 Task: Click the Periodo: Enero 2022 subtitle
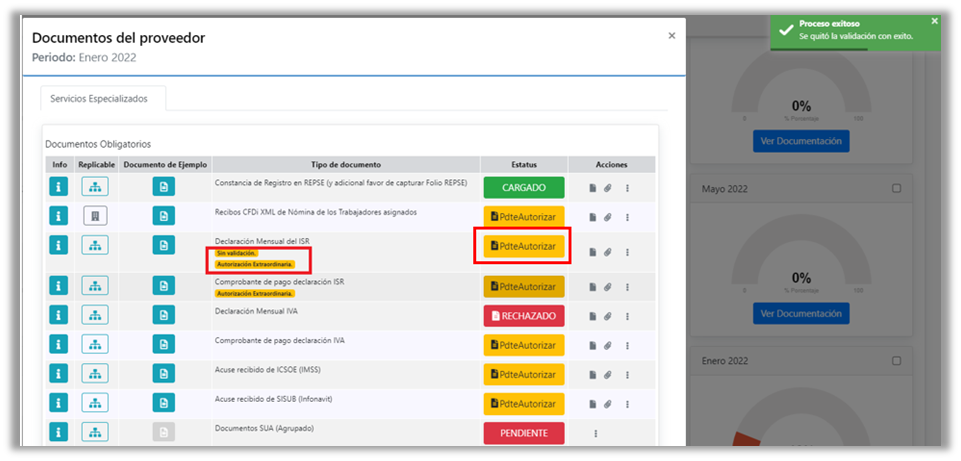(x=84, y=58)
